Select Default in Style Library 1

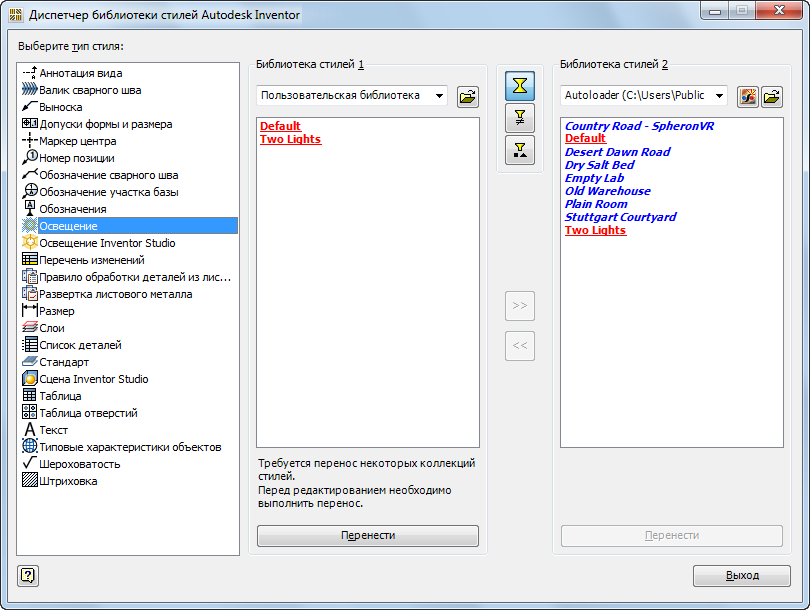point(280,126)
